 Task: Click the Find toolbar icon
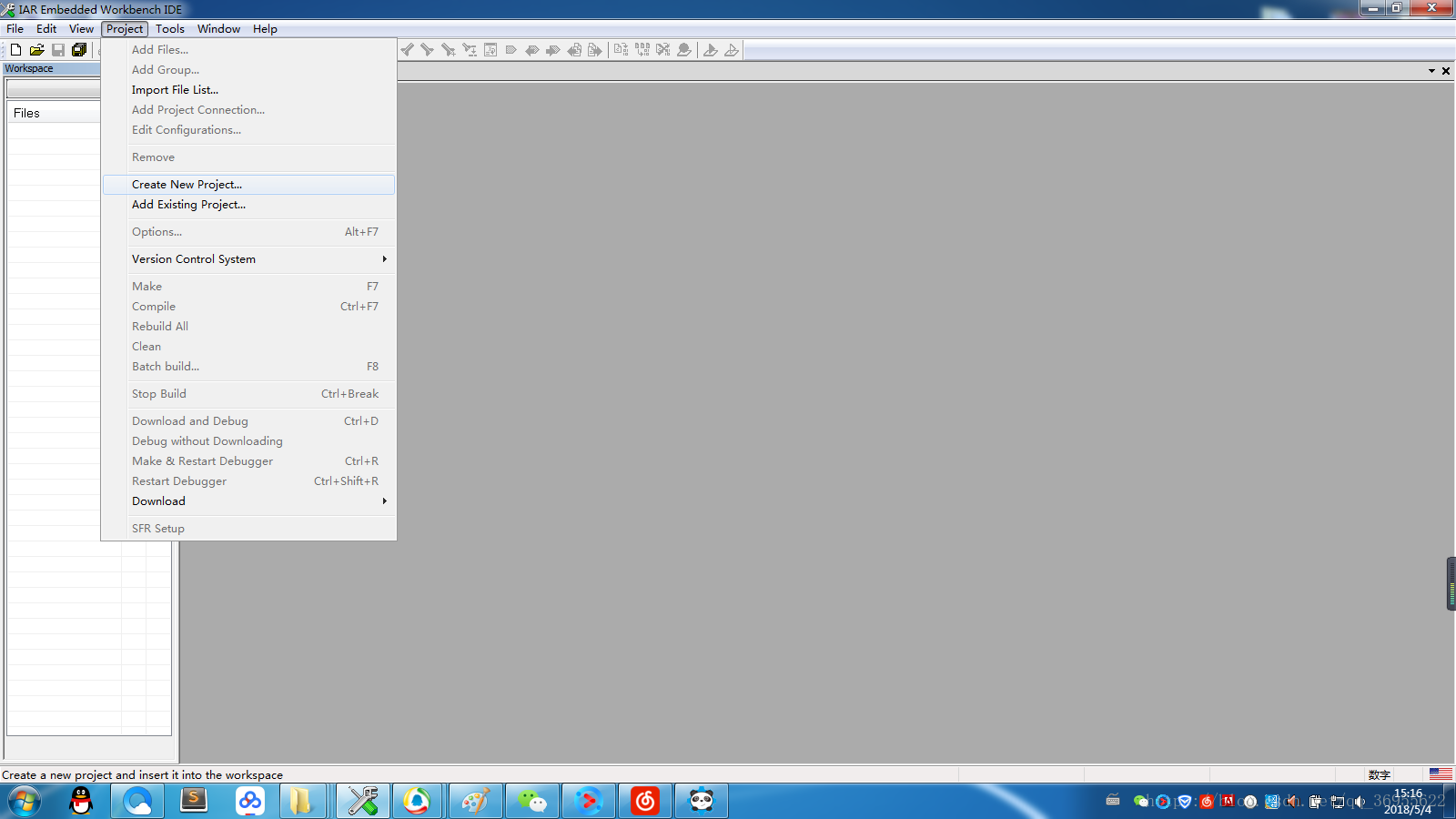point(448,50)
